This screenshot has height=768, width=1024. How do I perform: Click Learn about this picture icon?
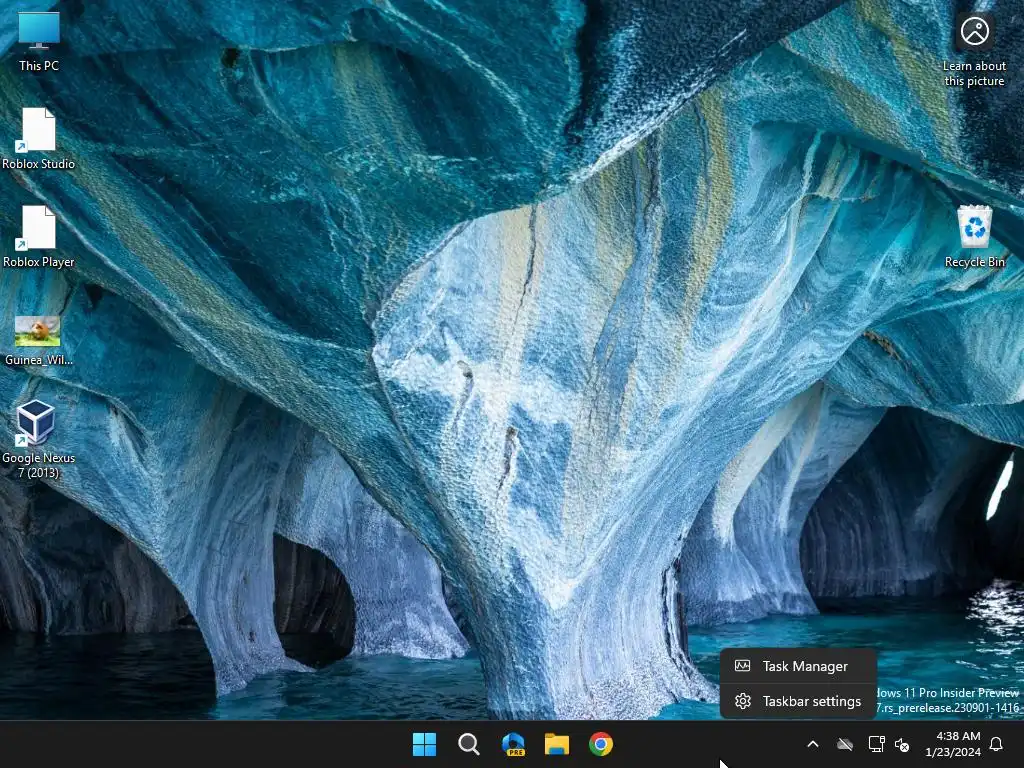pos(974,50)
